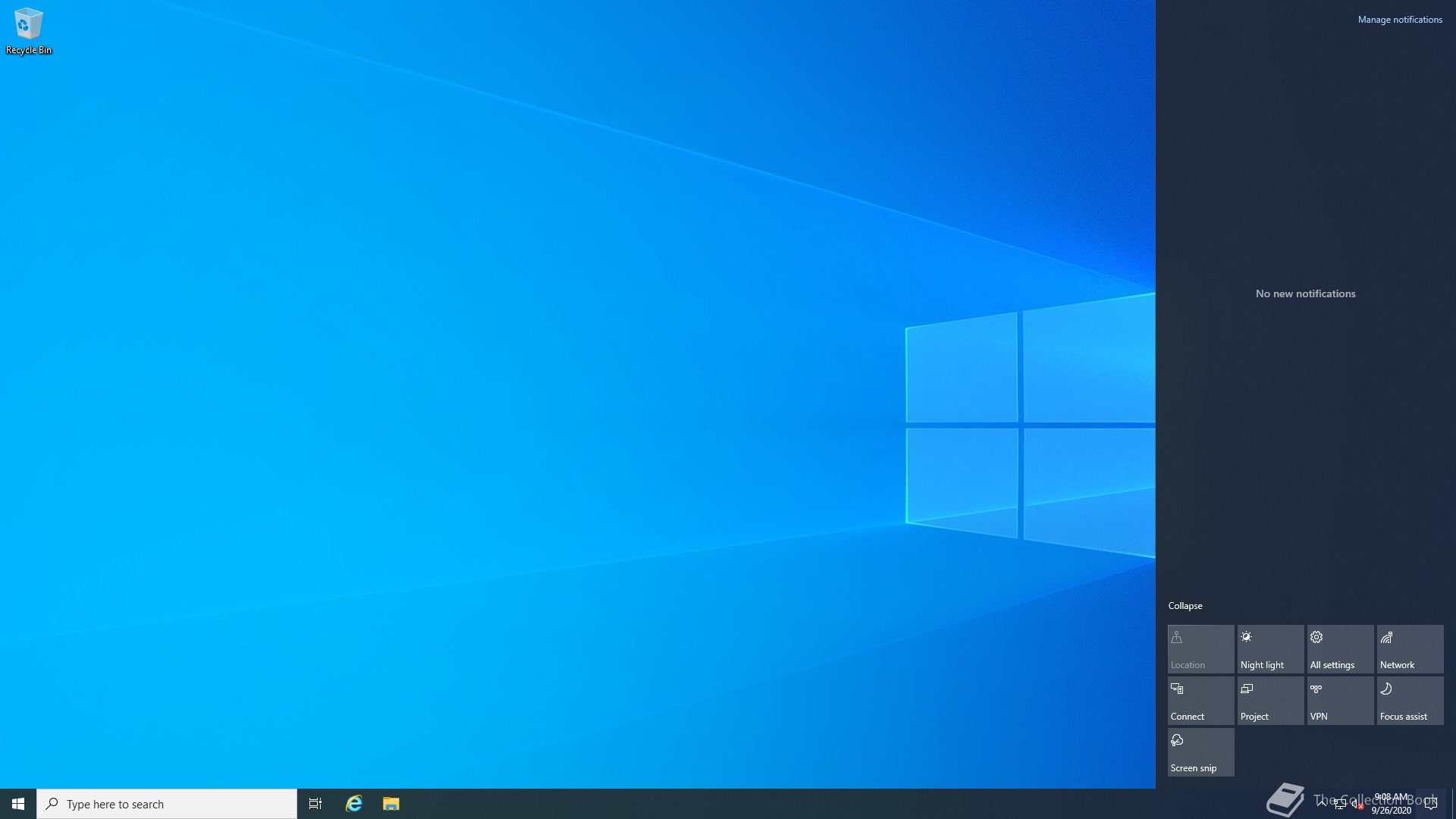Start a Screen snip
Image resolution: width=1456 pixels, height=819 pixels.
point(1201,752)
